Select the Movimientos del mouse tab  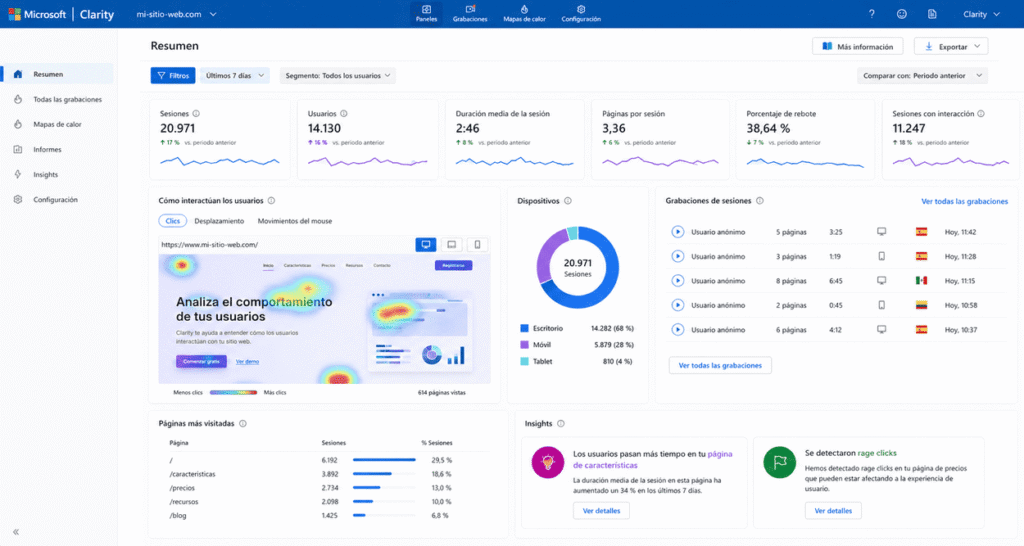[x=295, y=221]
